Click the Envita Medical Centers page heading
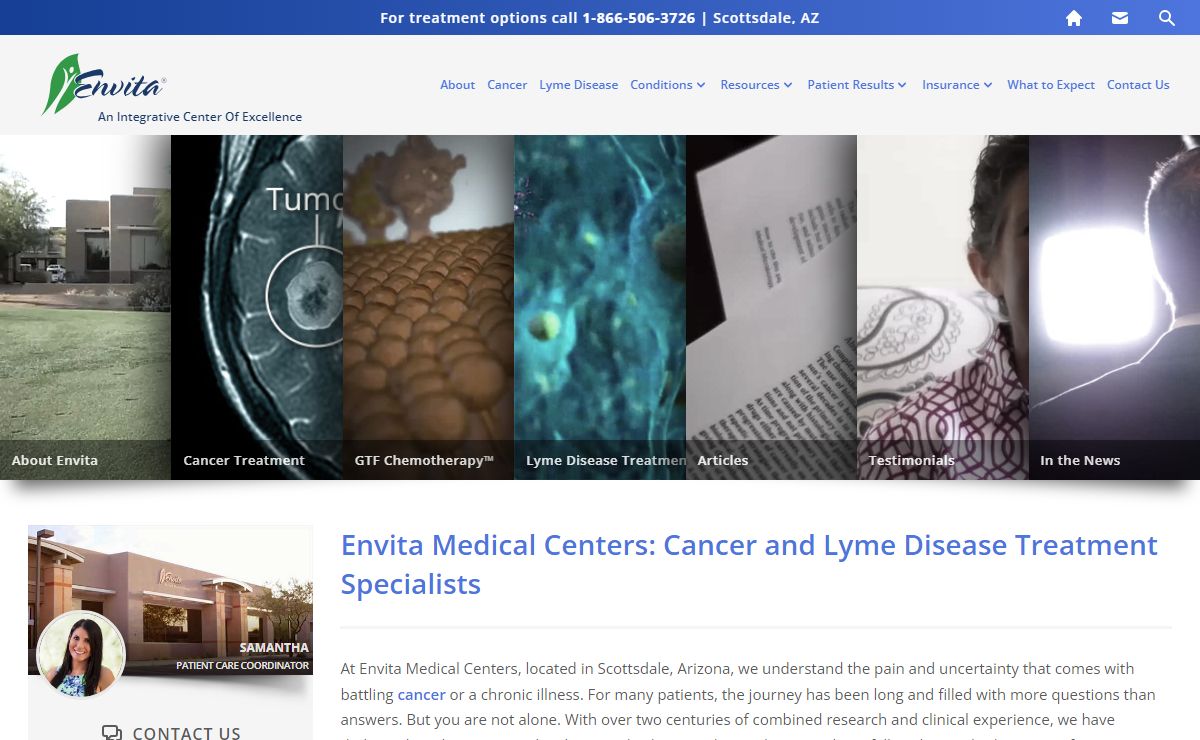 coord(749,564)
